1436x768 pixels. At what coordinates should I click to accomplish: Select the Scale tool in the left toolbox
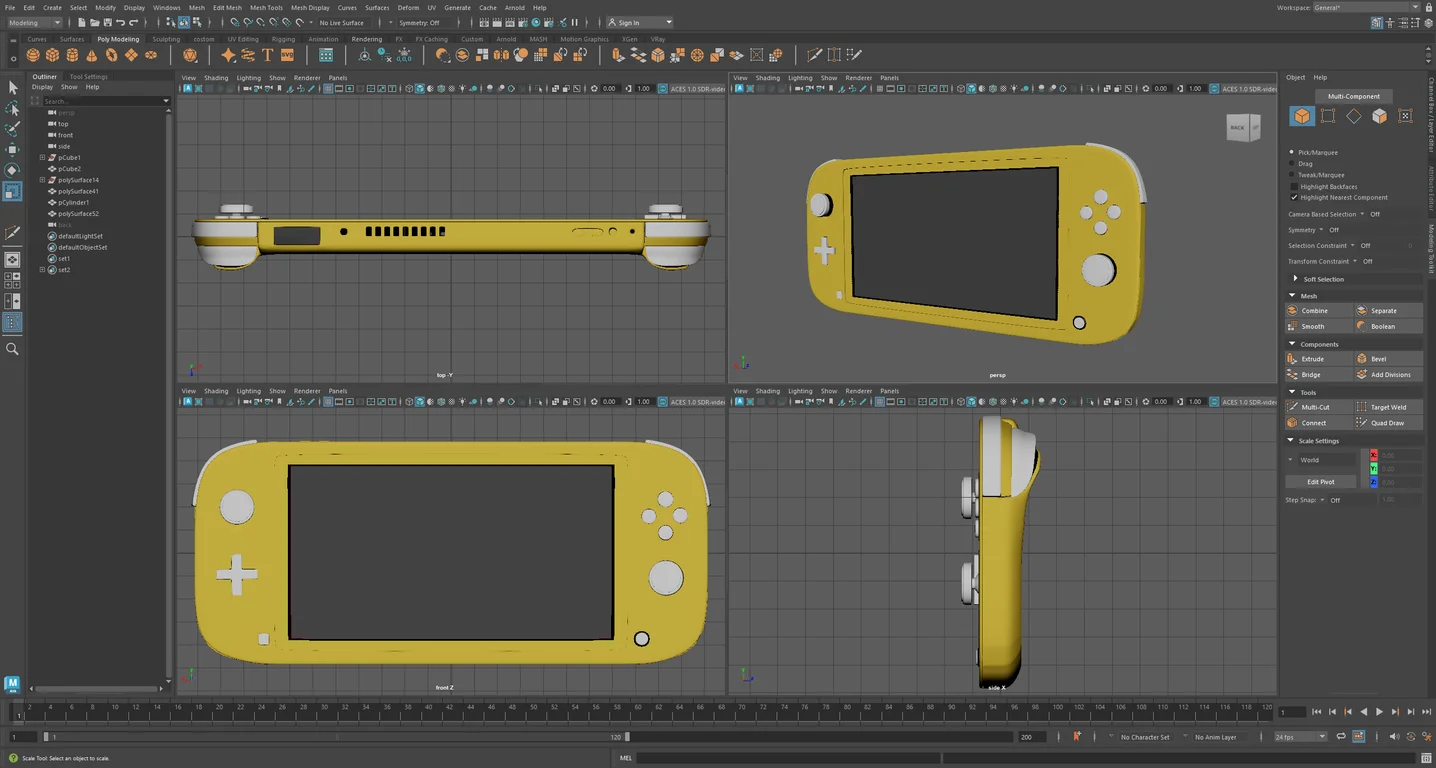12,190
